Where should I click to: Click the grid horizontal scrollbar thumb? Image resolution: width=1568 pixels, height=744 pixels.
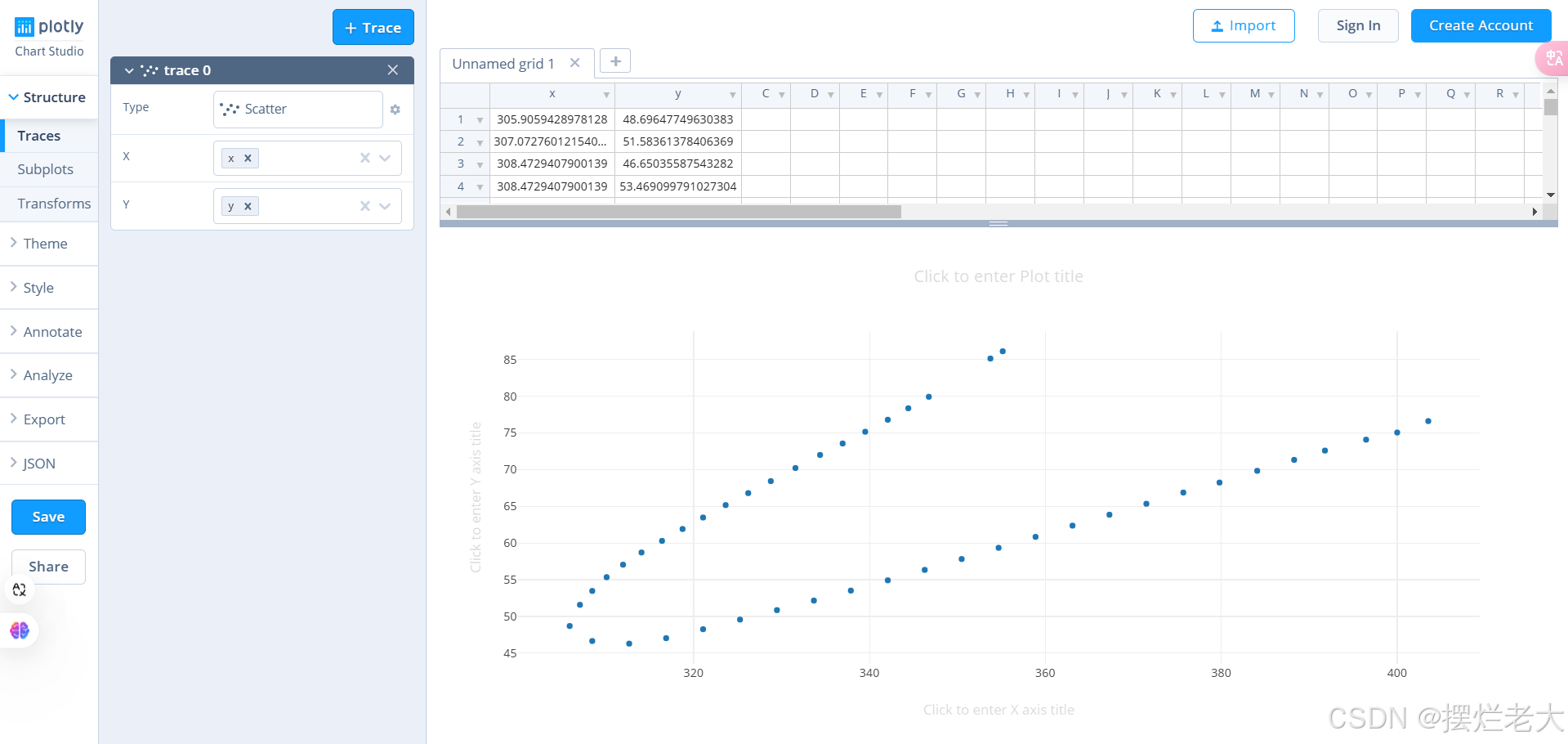coord(678,212)
